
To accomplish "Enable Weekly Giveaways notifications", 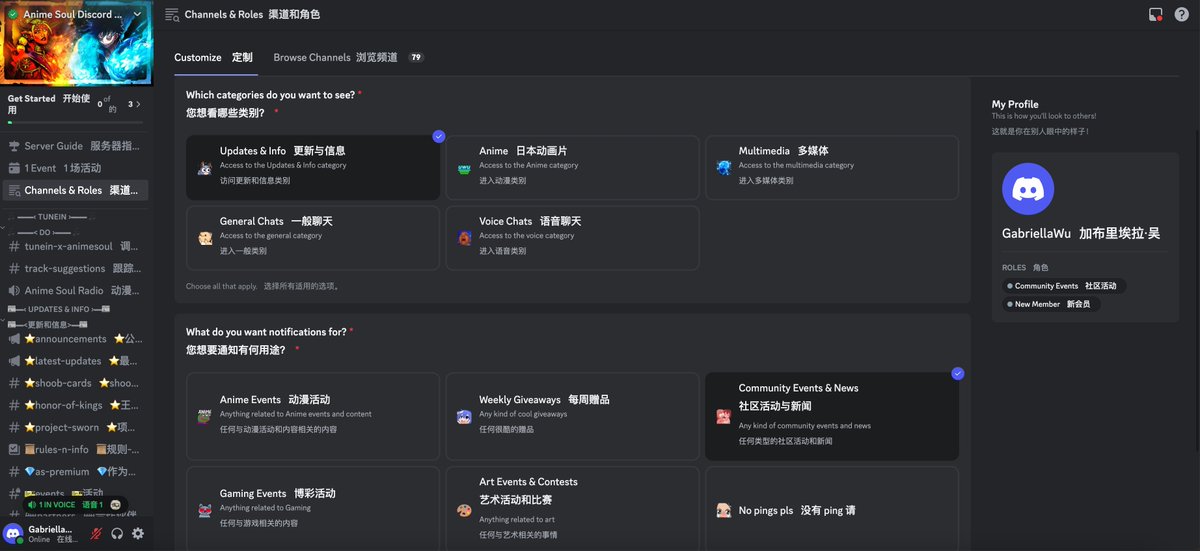I will 572,416.
